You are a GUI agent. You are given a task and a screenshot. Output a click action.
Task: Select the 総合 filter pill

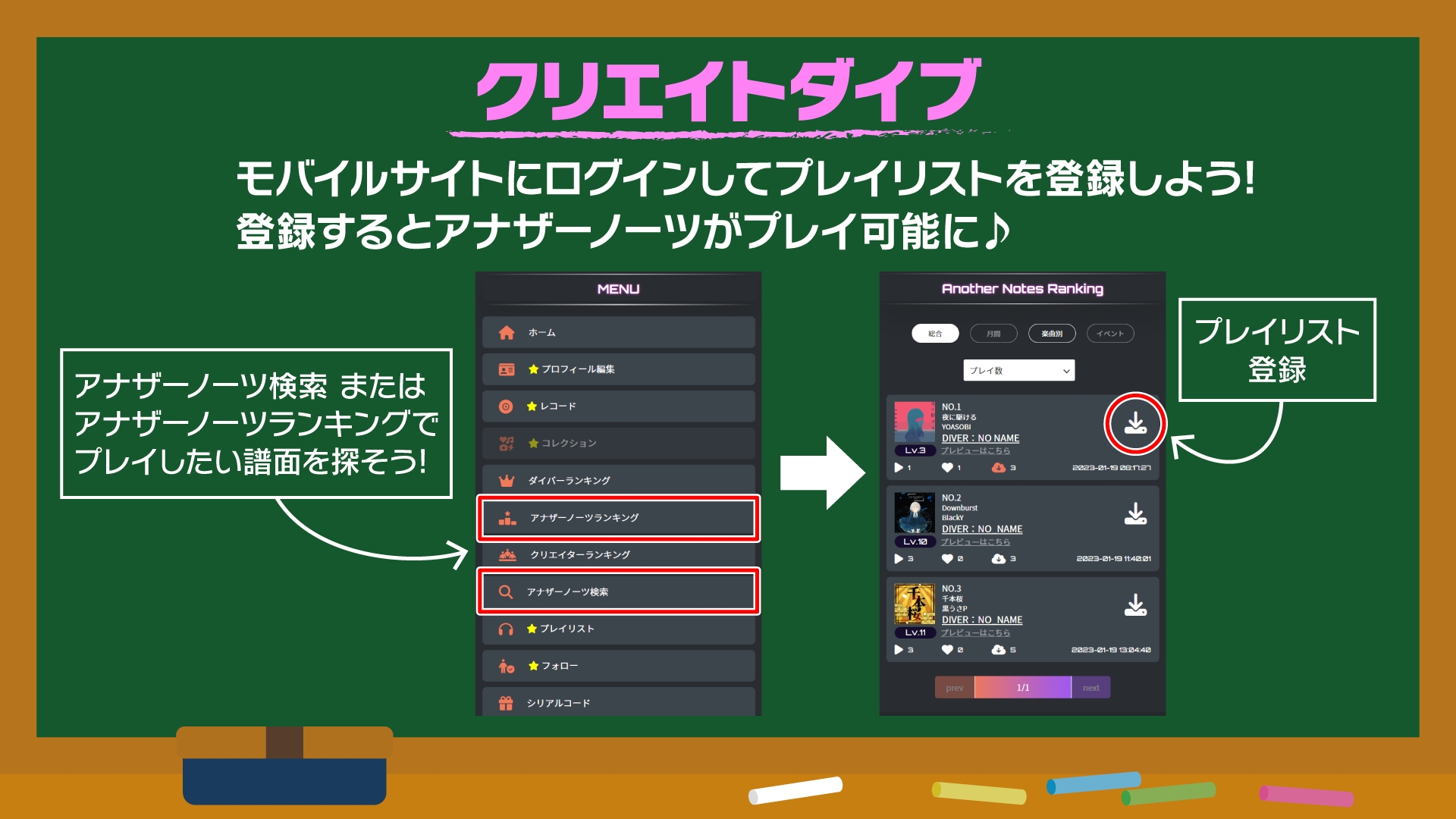(935, 334)
